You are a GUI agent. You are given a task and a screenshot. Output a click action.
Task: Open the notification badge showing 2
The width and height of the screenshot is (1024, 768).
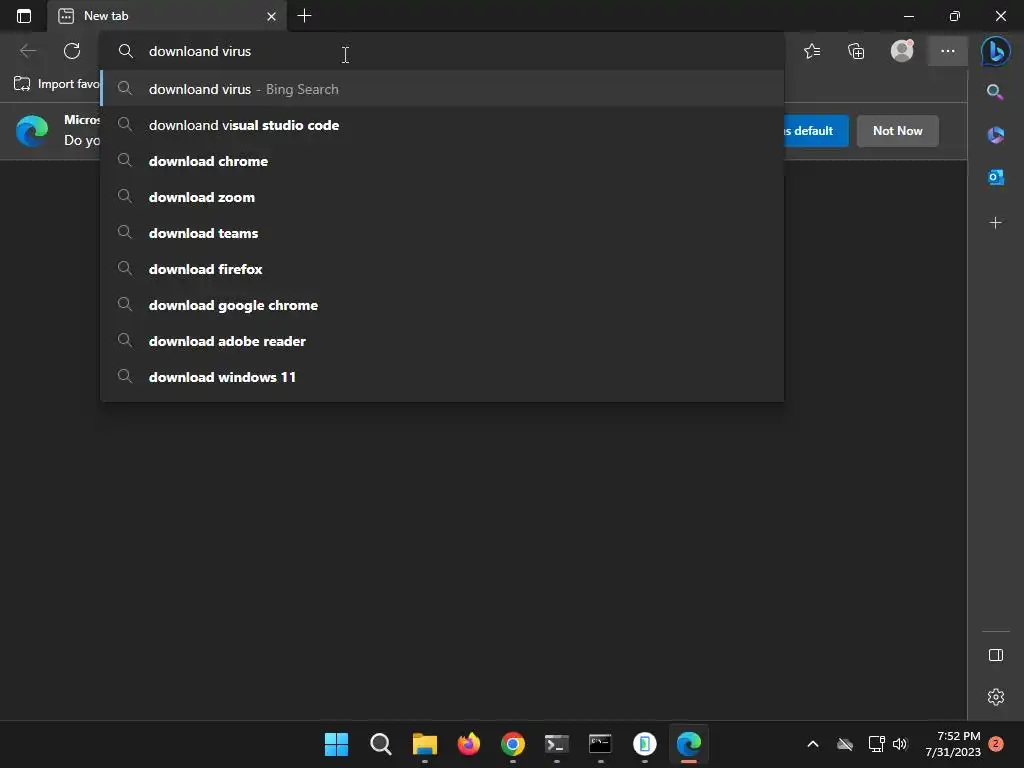(996, 744)
